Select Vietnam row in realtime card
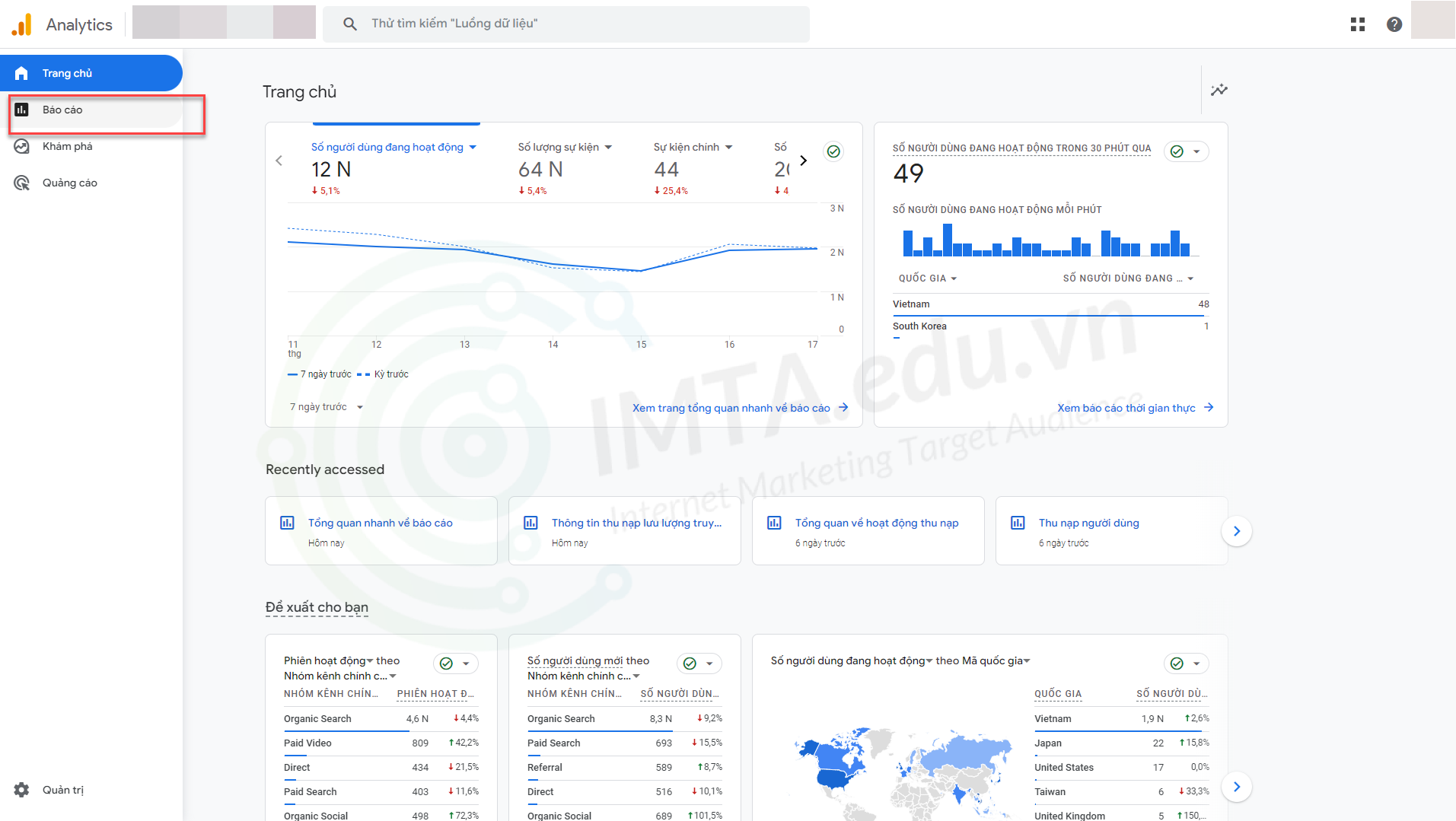Image resolution: width=1456 pixels, height=821 pixels. click(x=1050, y=304)
